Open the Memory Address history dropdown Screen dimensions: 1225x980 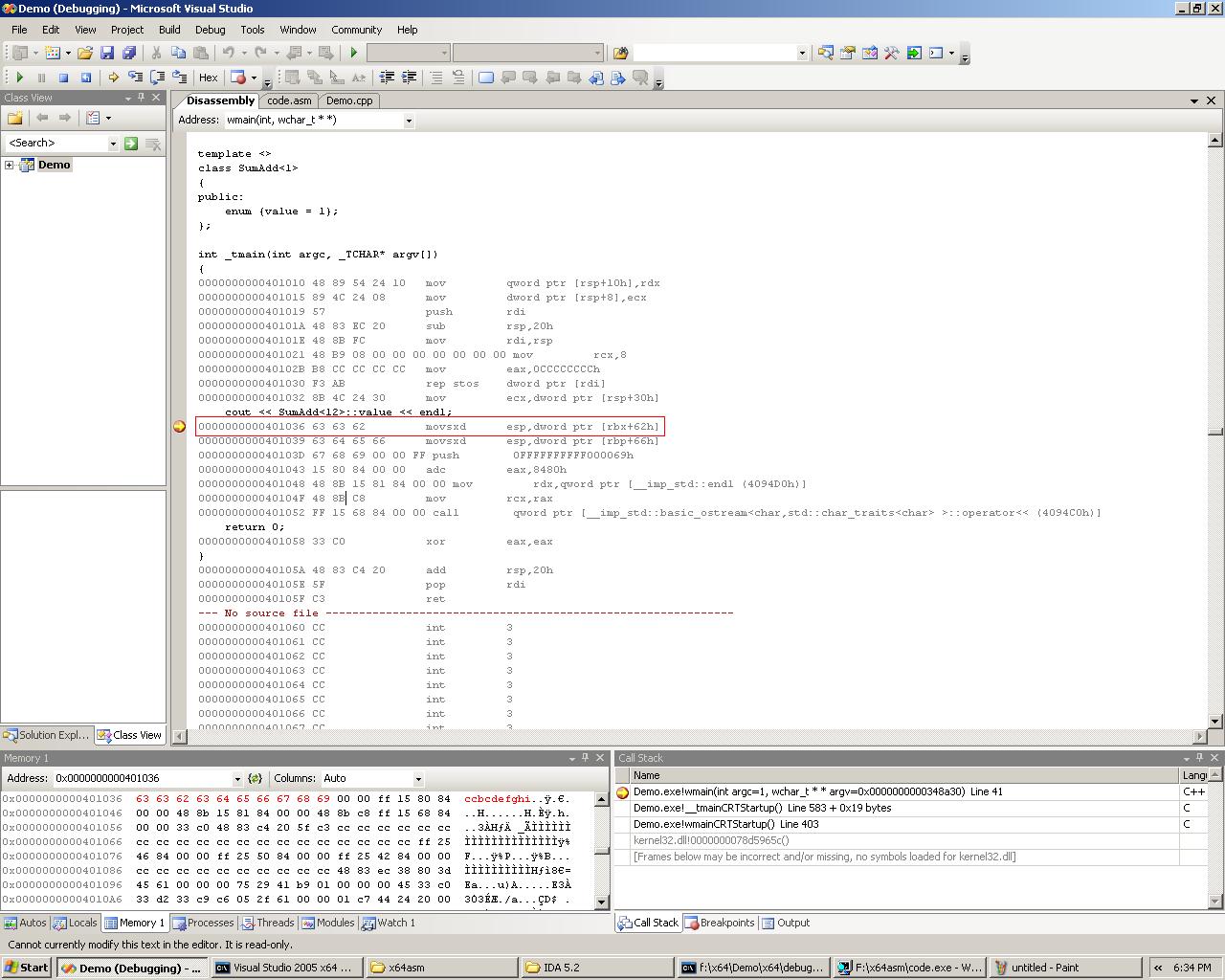(x=237, y=779)
